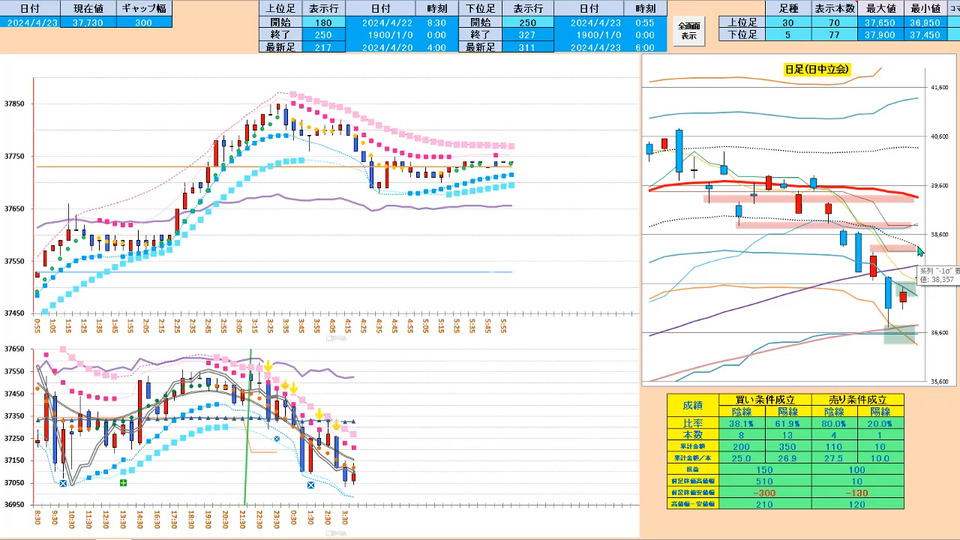Select the 本数 cell showing 13
Image resolution: width=960 pixels, height=540 pixels.
[x=788, y=435]
